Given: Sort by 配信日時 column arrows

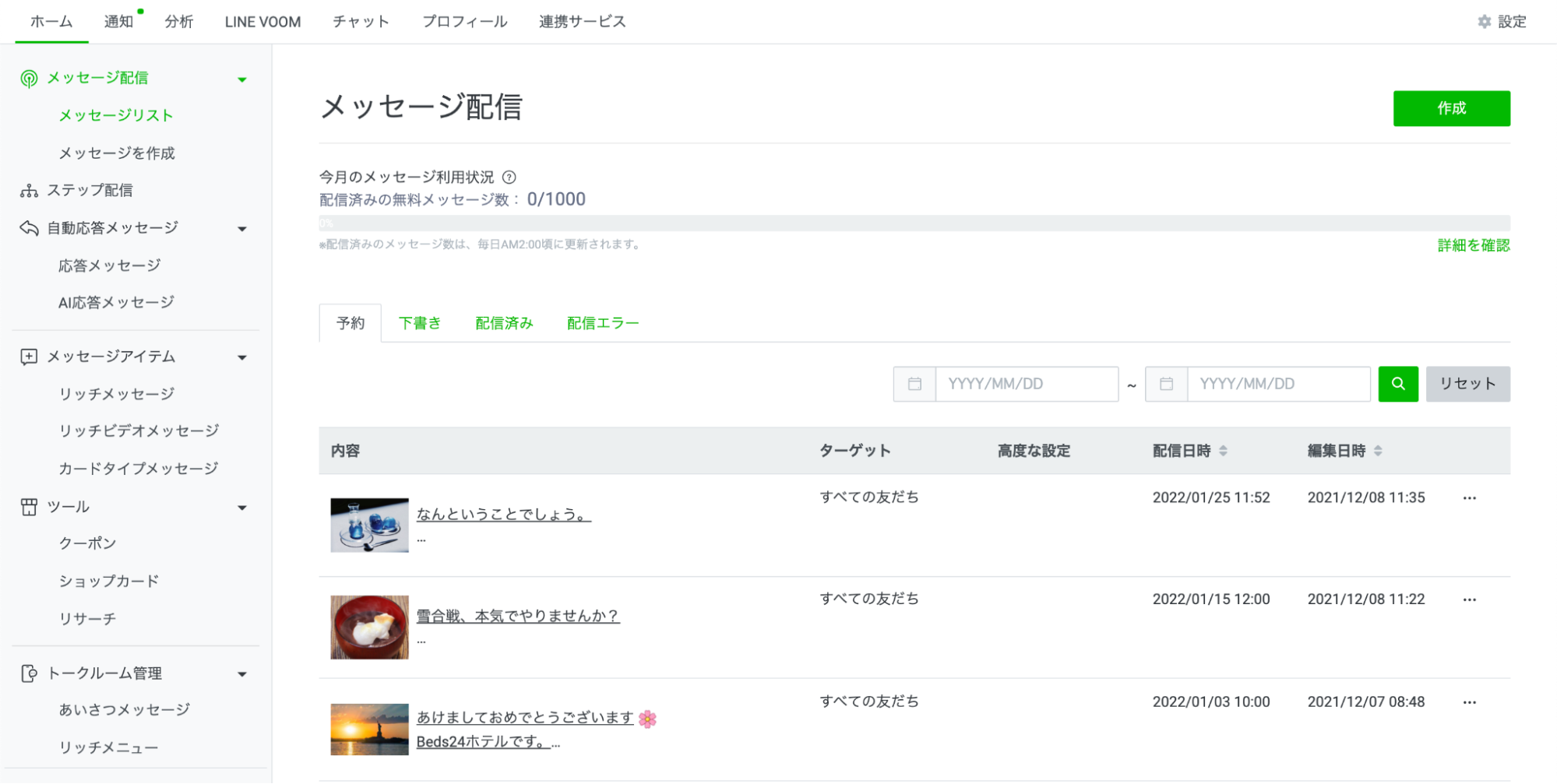Looking at the screenshot, I should click(1223, 451).
